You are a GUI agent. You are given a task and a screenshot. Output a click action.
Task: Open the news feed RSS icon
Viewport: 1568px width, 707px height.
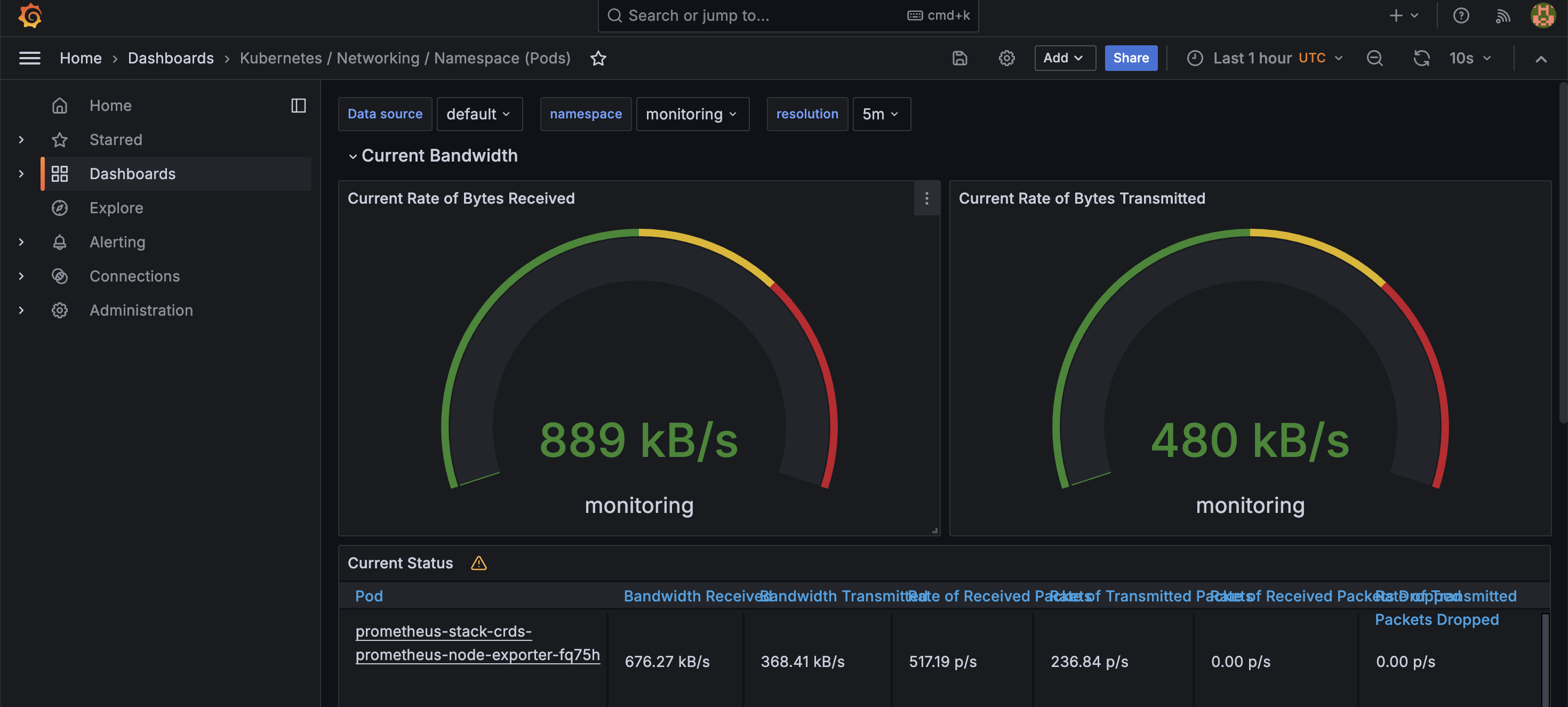pos(1502,16)
